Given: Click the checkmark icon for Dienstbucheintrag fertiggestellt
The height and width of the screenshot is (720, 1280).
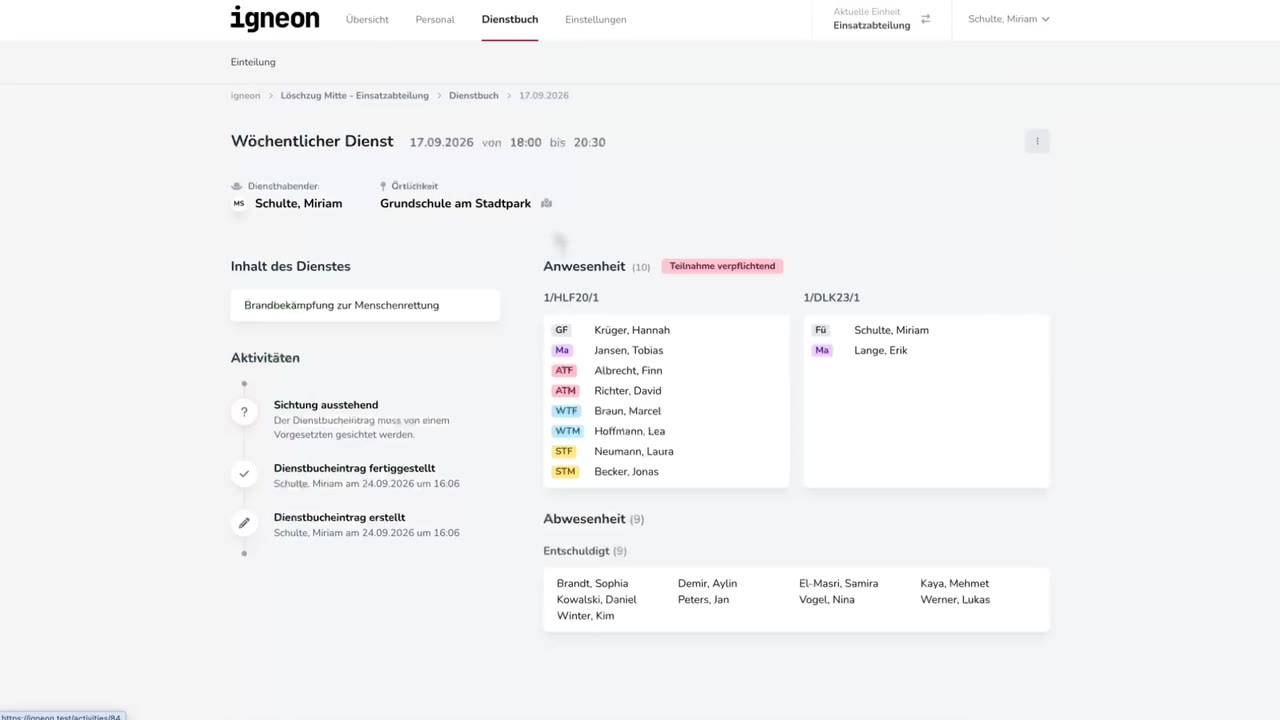Looking at the screenshot, I should (x=244, y=474).
